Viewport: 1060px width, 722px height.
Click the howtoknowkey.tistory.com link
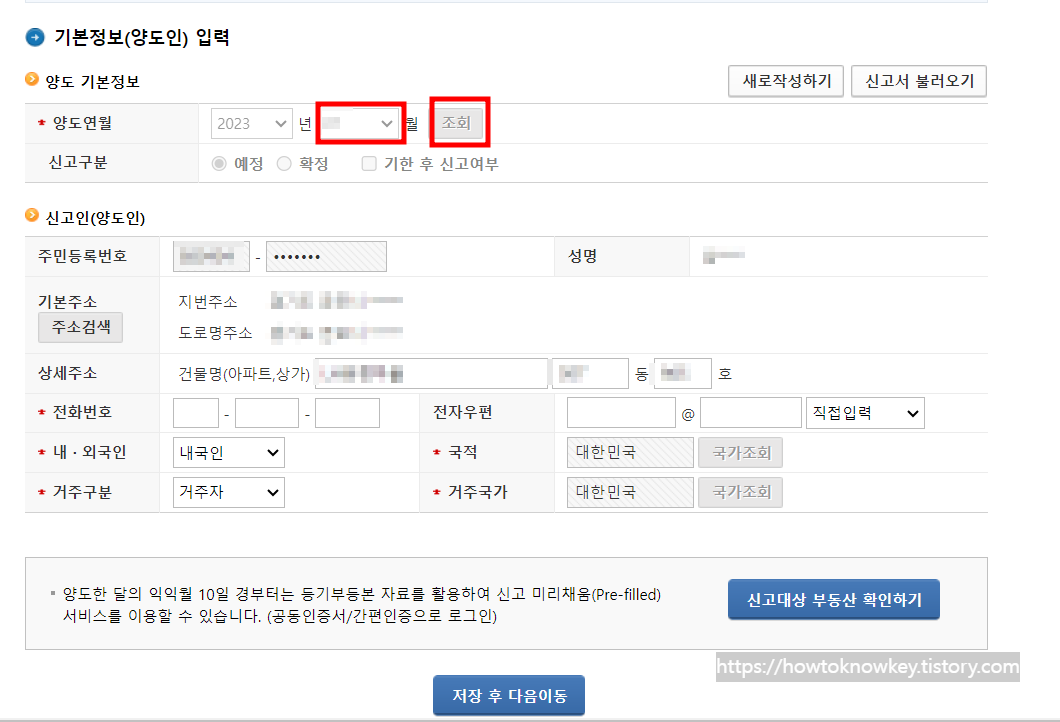[x=867, y=666]
